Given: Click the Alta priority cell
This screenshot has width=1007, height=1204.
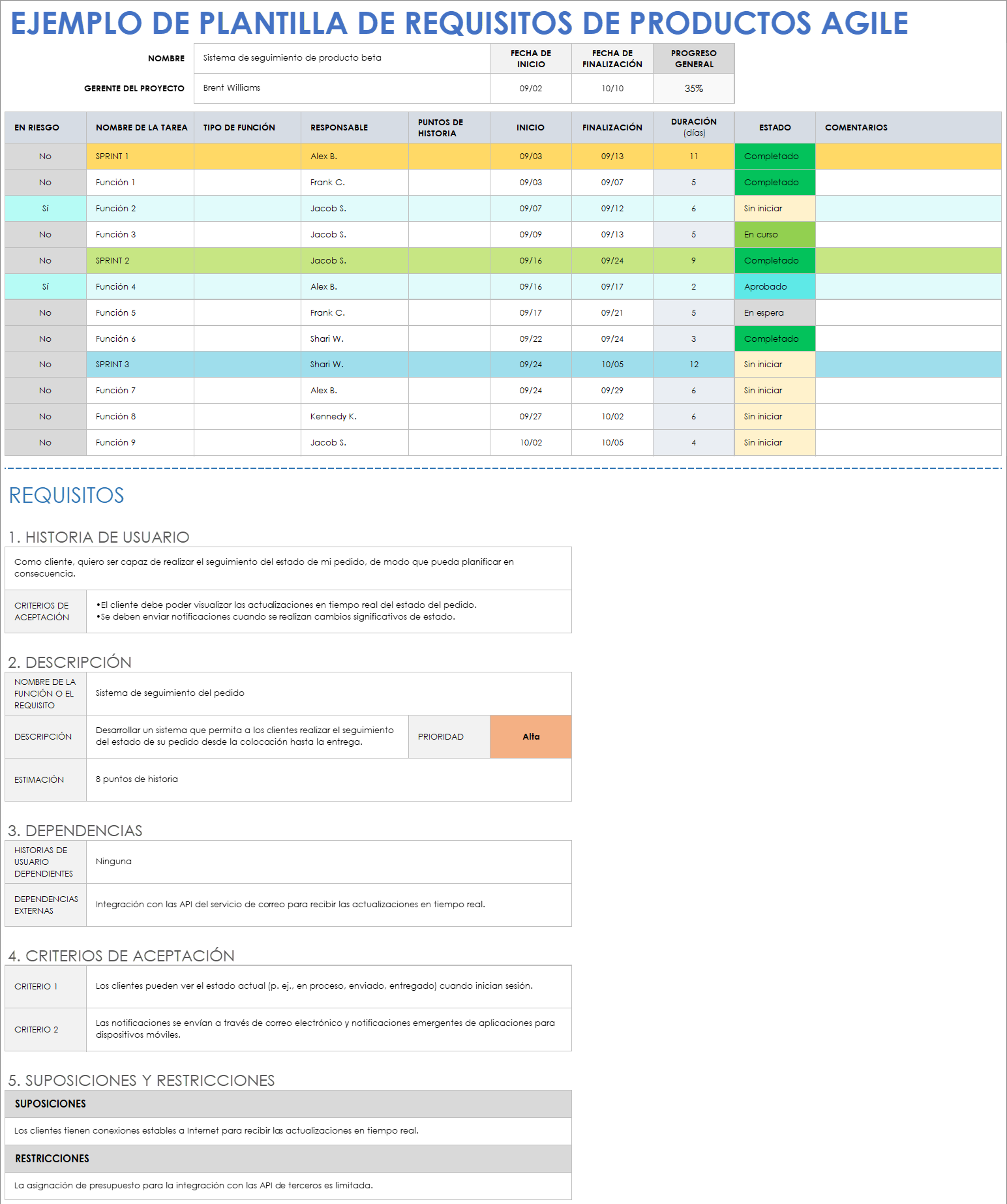Looking at the screenshot, I should click(531, 737).
